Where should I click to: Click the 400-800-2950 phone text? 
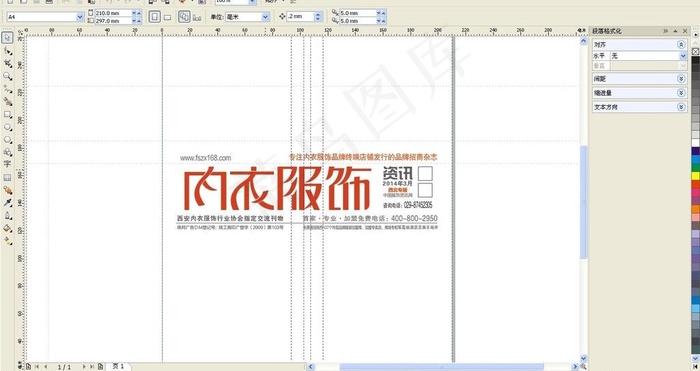coord(414,218)
